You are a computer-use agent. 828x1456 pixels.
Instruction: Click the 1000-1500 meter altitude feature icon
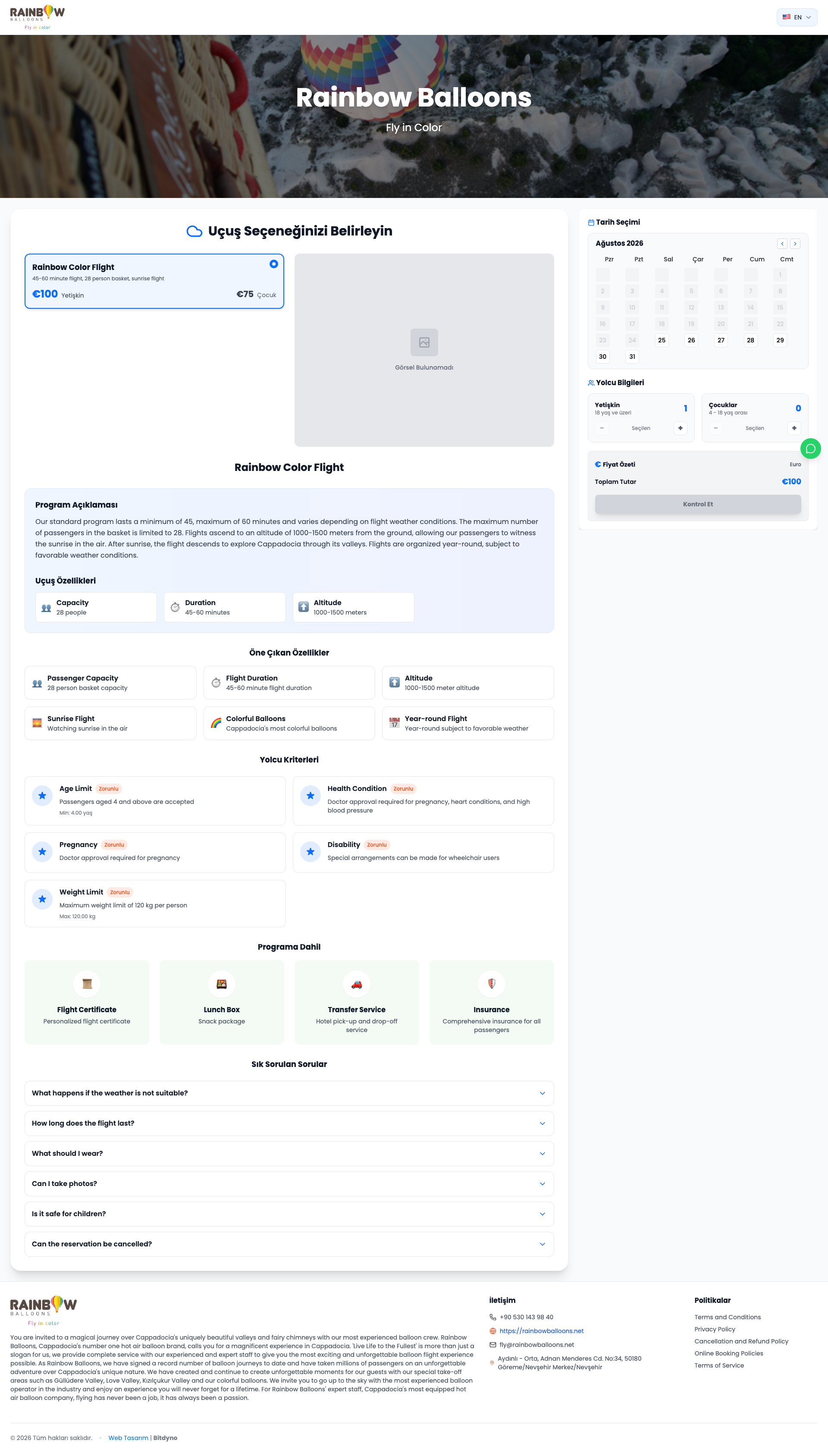click(x=395, y=682)
